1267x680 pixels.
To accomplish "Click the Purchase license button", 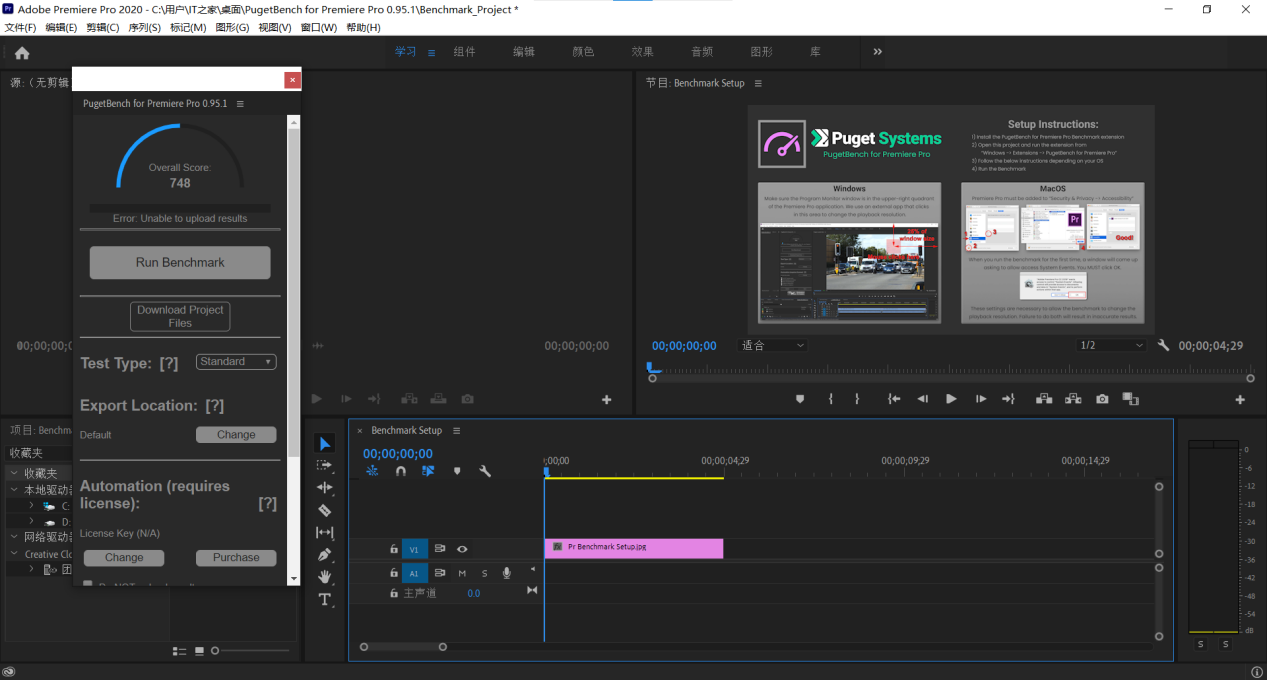I will pos(236,558).
